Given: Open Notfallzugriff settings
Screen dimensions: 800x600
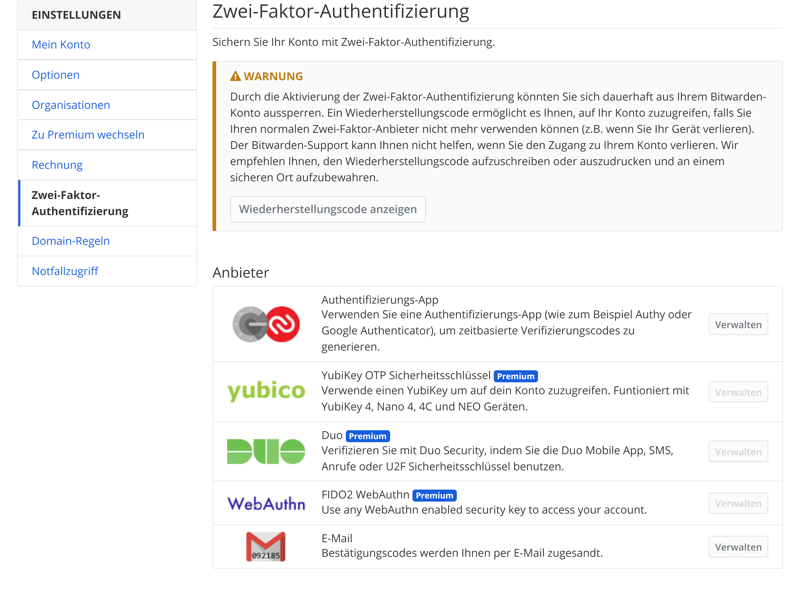Looking at the screenshot, I should tap(65, 271).
